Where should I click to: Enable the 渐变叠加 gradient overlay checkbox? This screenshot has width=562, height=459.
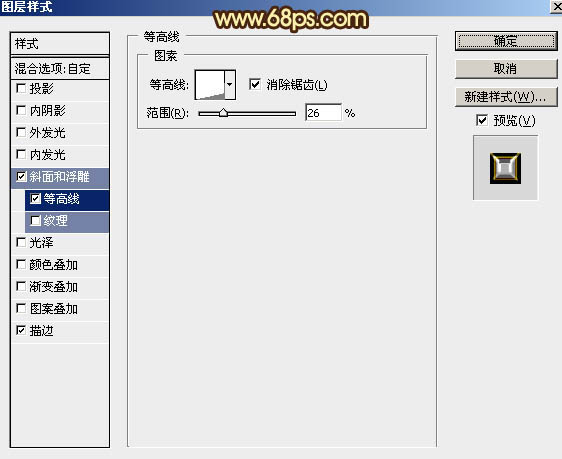coord(21,287)
